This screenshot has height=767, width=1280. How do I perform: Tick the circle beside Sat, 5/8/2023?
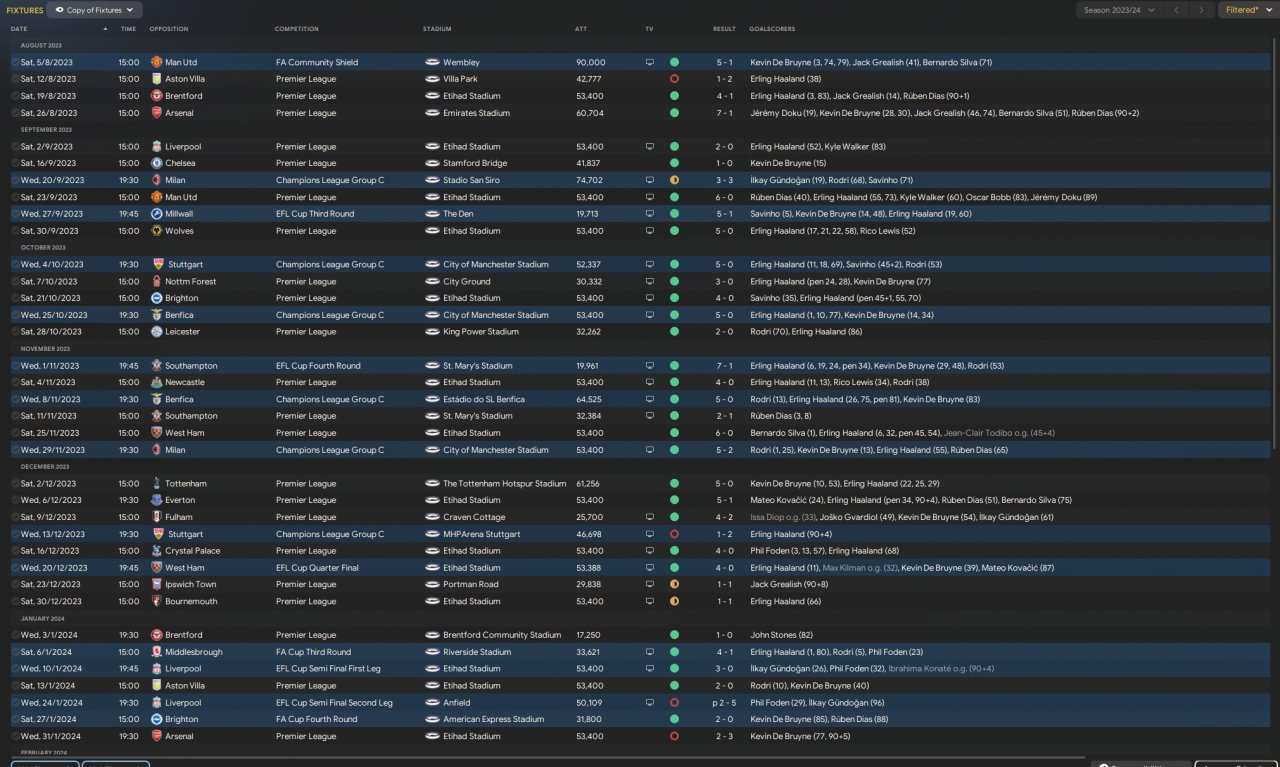[x=15, y=62]
